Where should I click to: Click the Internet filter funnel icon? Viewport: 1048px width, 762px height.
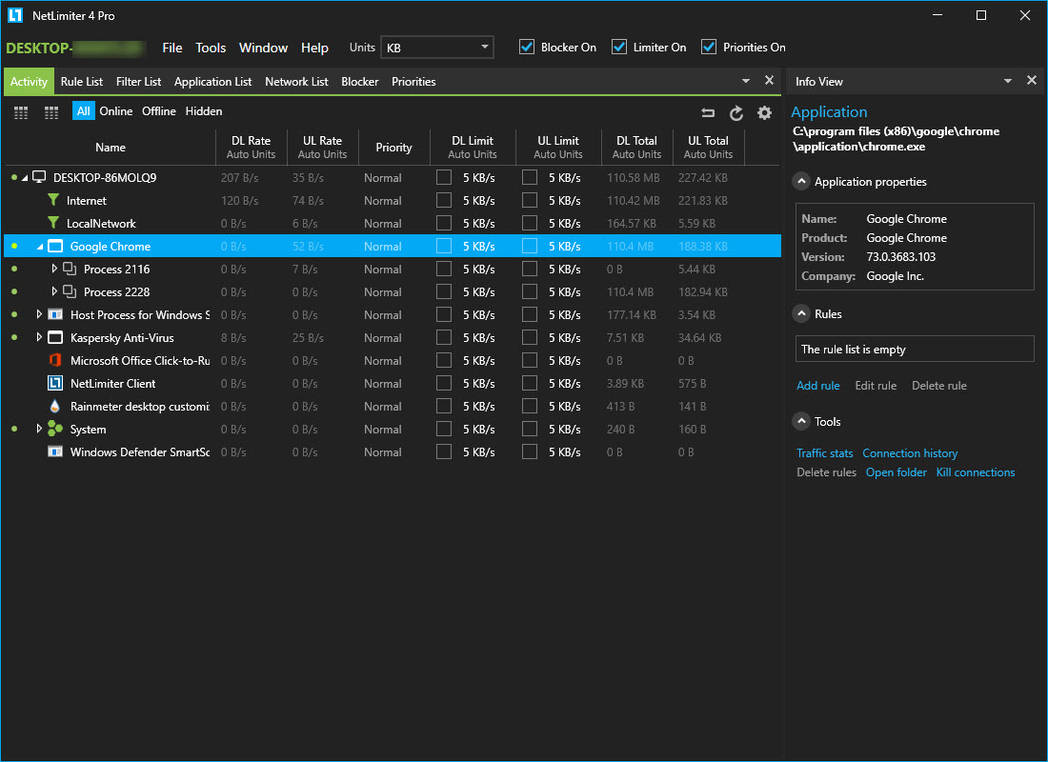point(53,200)
